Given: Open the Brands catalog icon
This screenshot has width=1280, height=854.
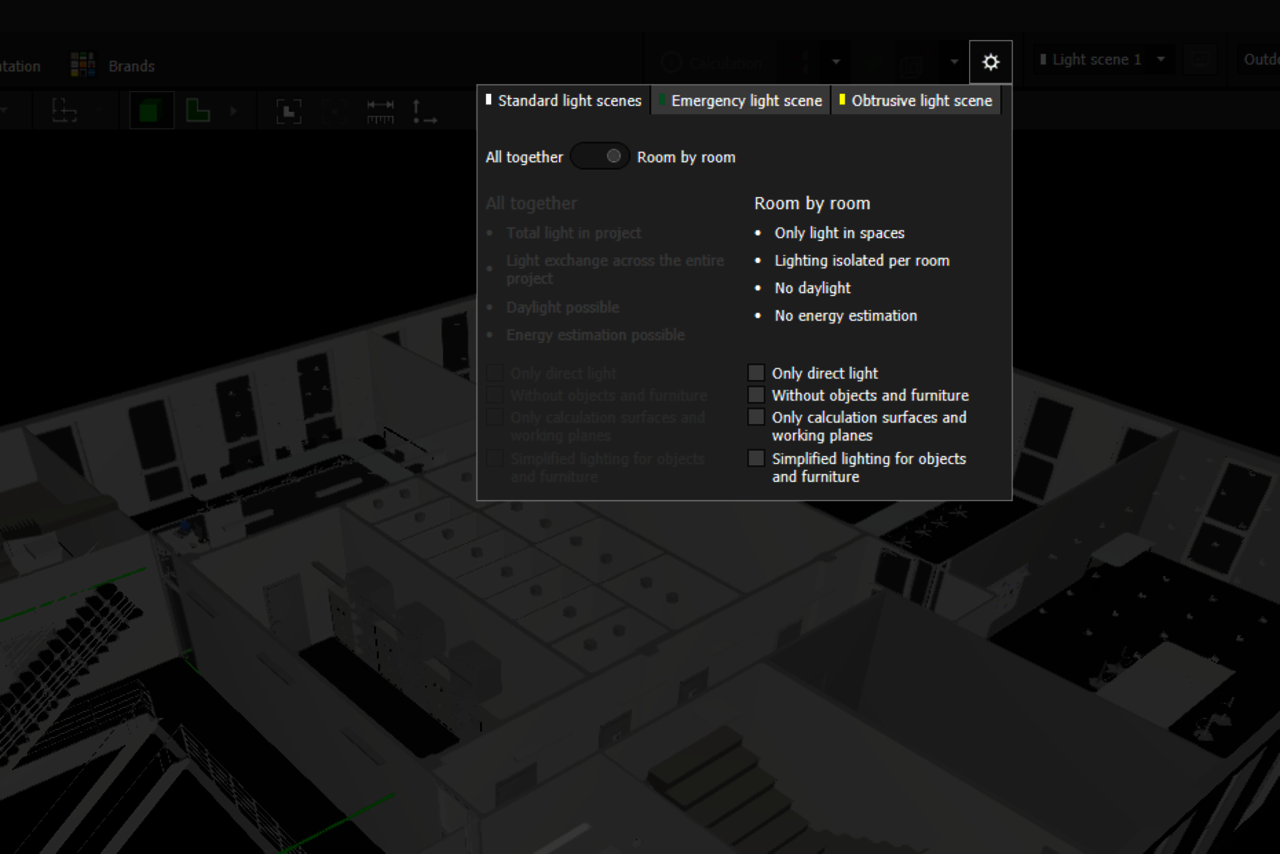Looking at the screenshot, I should [x=83, y=66].
